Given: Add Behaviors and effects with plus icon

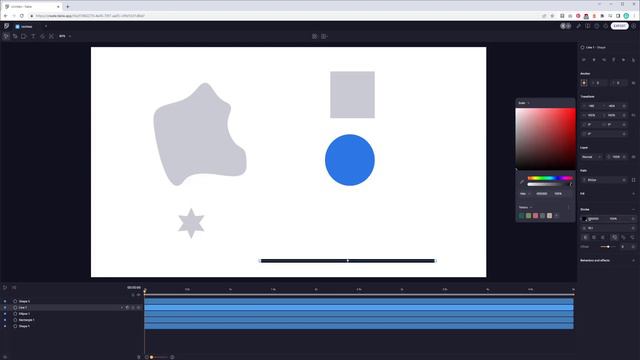Looking at the screenshot, I should coord(633,260).
